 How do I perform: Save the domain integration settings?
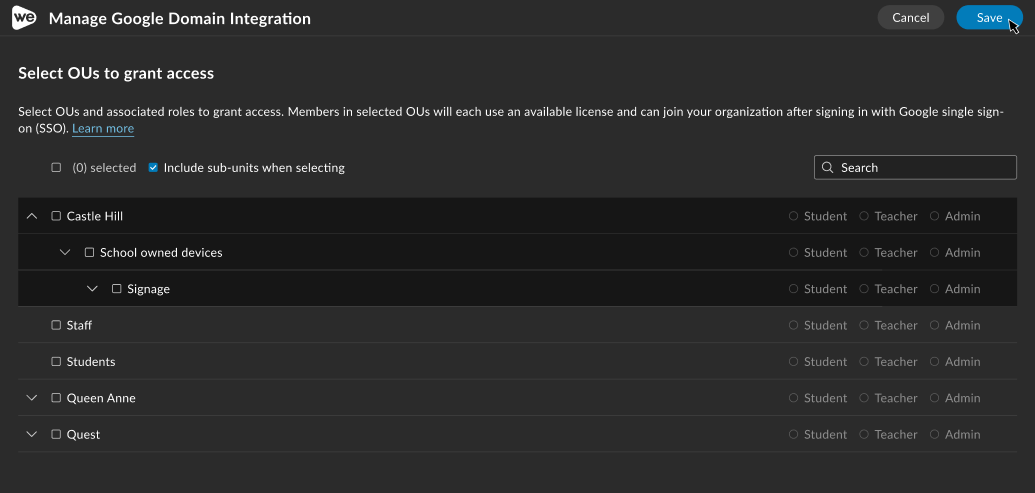(989, 18)
